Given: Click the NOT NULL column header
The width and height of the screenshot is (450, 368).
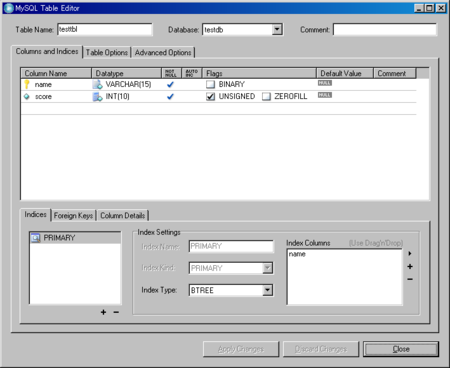Looking at the screenshot, I should point(172,73).
